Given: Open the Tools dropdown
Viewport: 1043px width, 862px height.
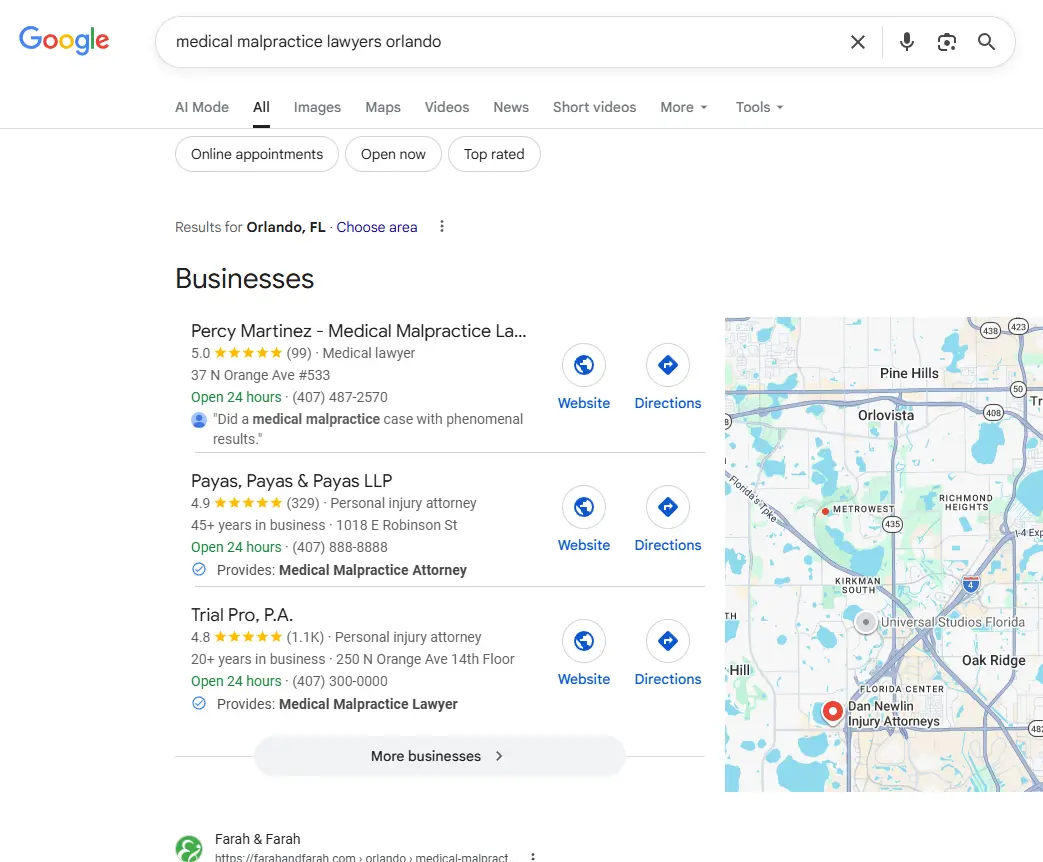Looking at the screenshot, I should (759, 107).
